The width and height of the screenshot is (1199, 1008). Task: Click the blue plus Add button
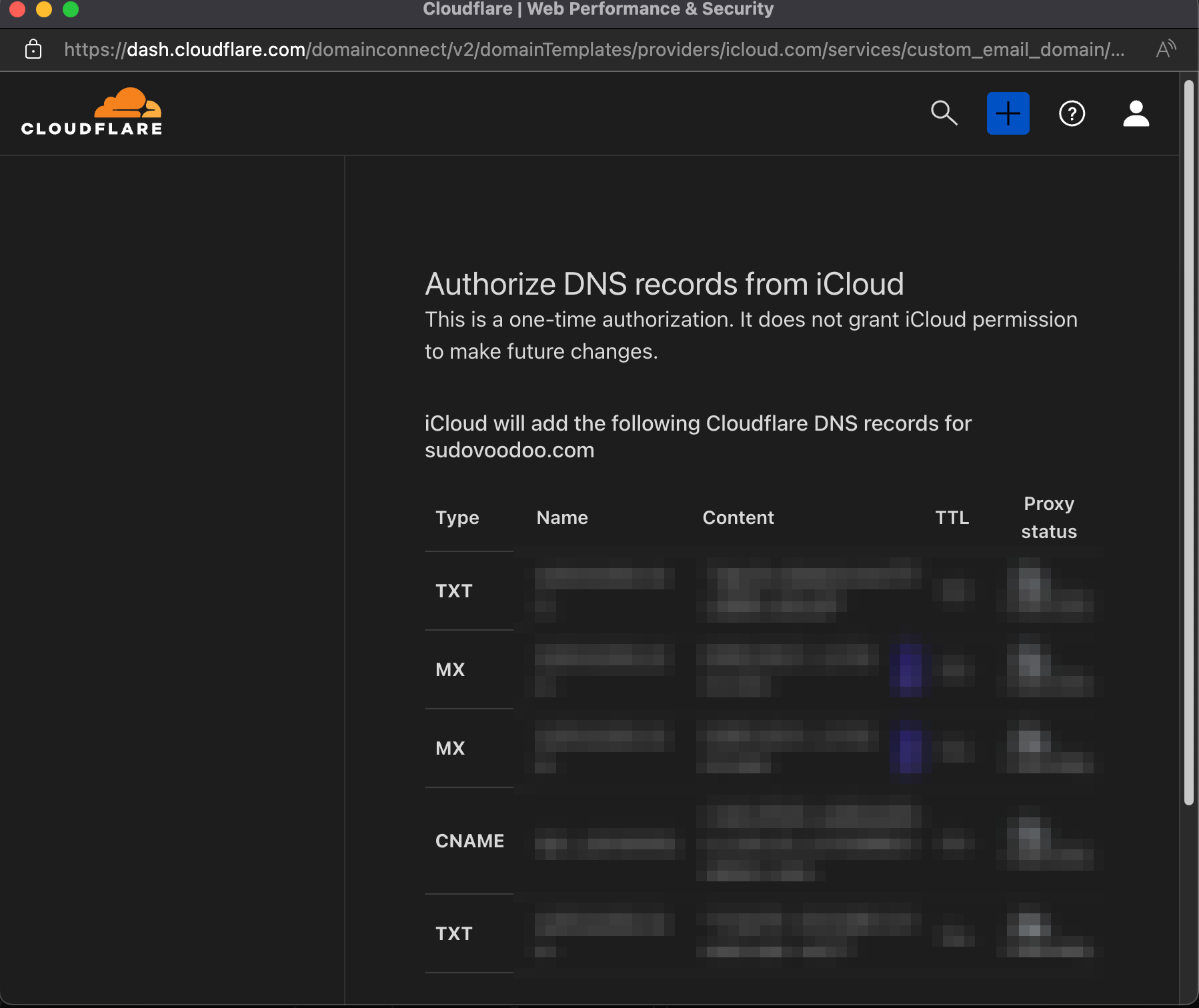click(x=1008, y=113)
